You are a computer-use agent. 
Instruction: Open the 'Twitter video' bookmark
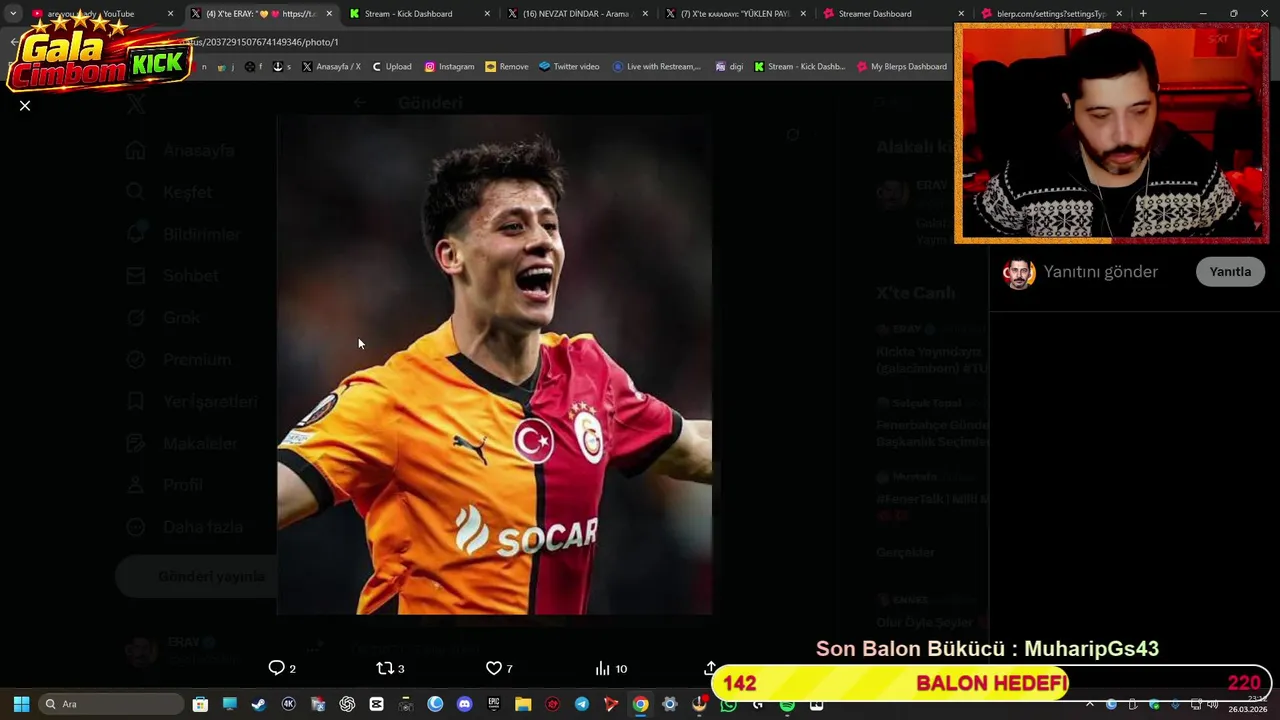(568, 67)
